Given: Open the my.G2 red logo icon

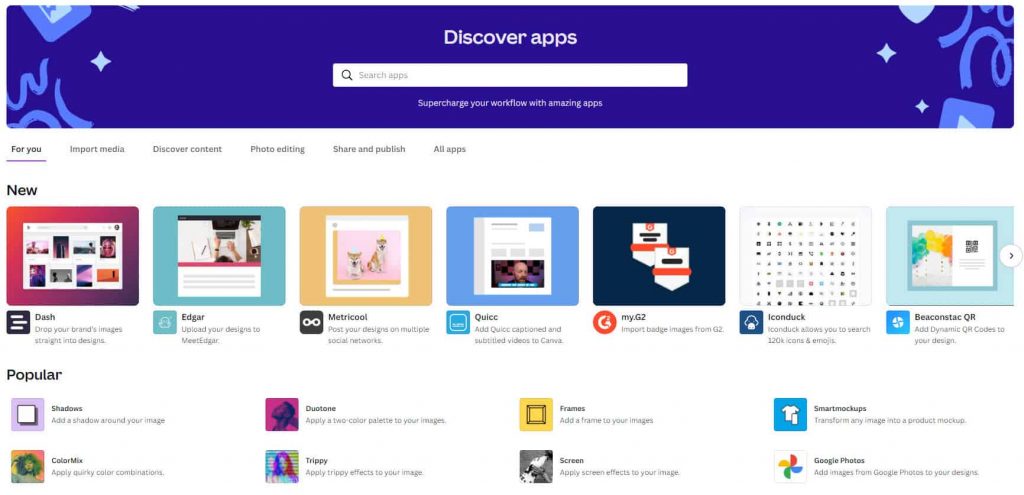Looking at the screenshot, I should pos(604,322).
